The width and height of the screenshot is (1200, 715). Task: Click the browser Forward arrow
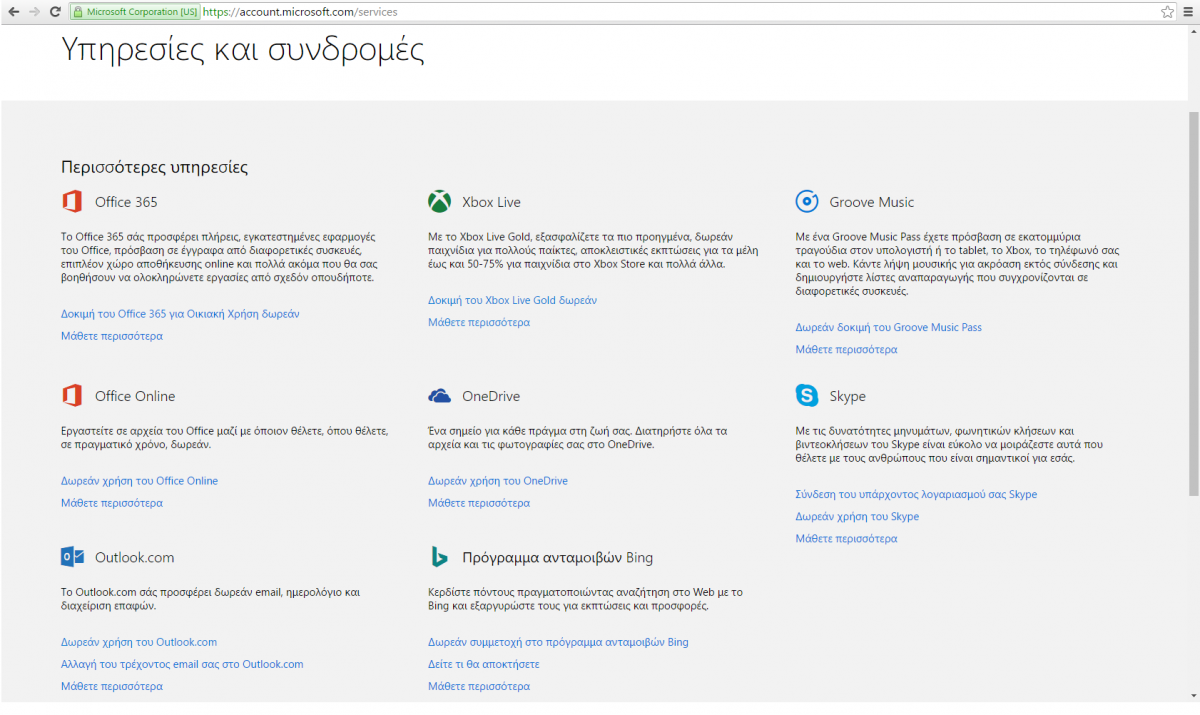point(35,12)
